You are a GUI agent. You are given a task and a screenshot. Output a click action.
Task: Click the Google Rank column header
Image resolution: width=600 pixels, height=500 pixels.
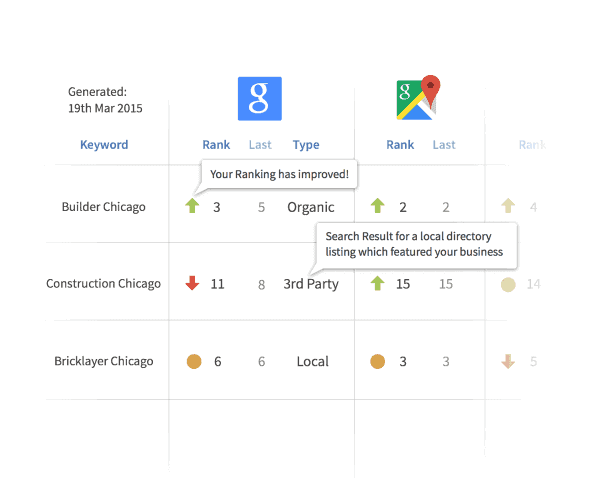[216, 145]
